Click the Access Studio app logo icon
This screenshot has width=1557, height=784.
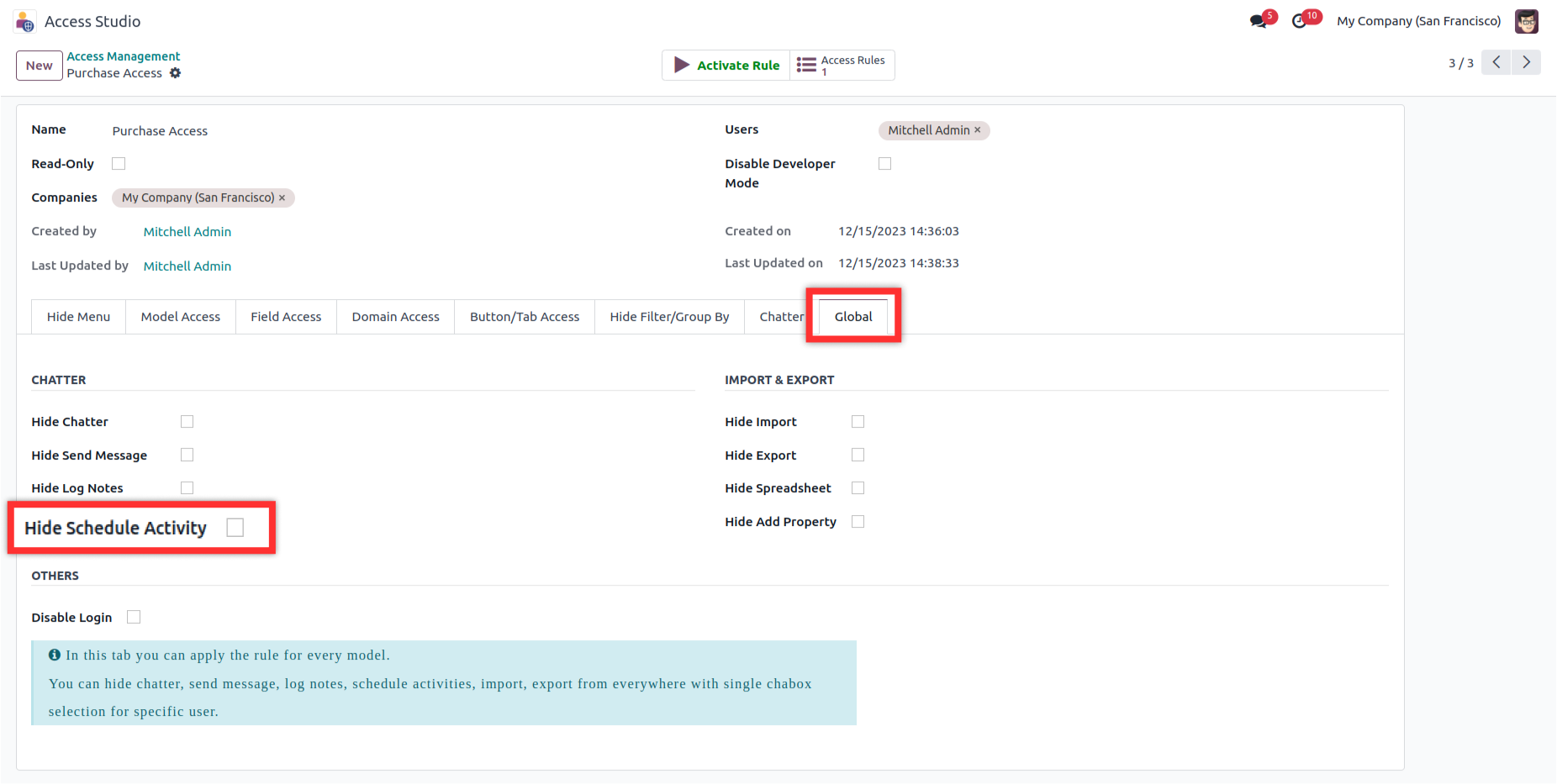[x=25, y=22]
